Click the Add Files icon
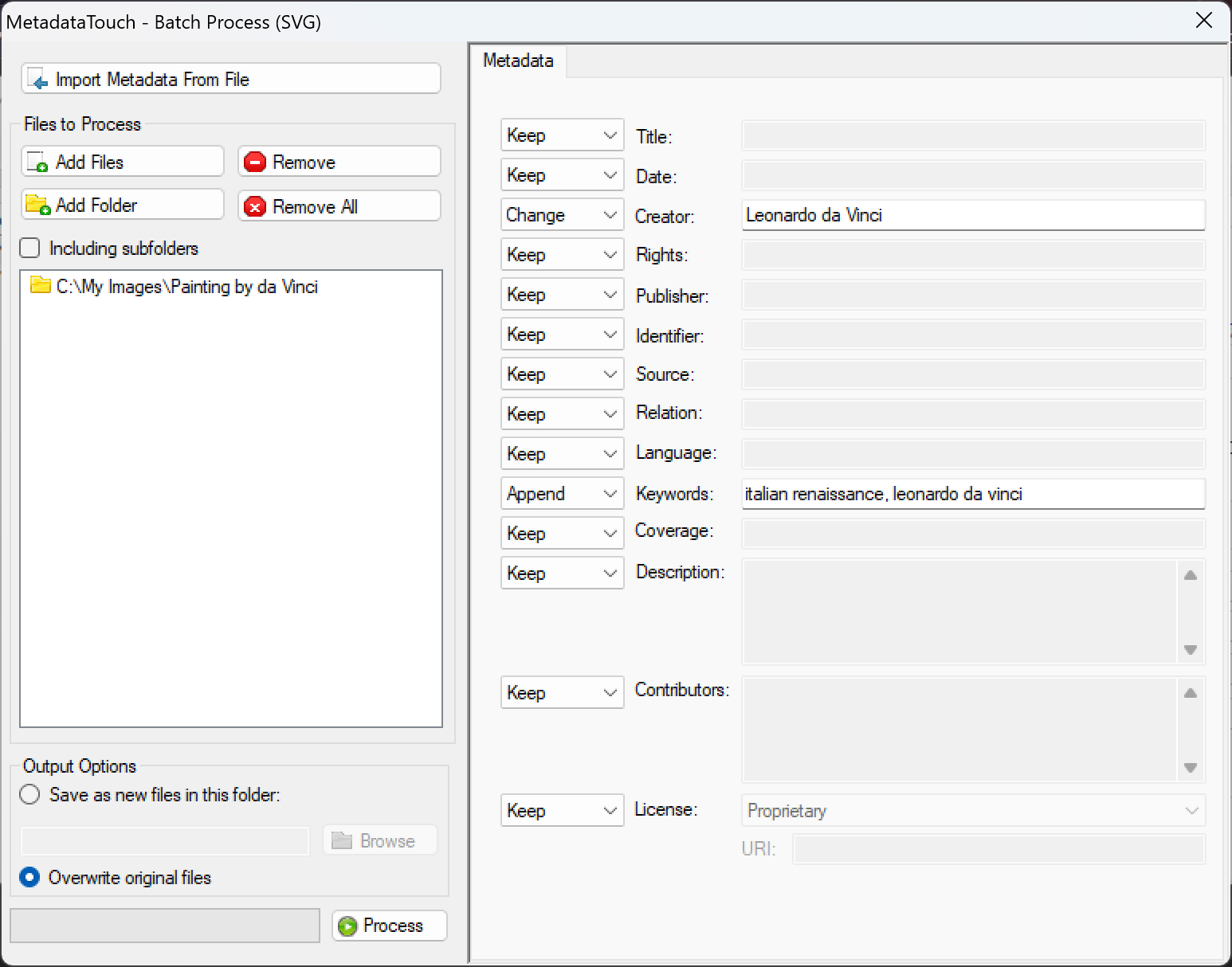The width and height of the screenshot is (1232, 967). coord(37,162)
